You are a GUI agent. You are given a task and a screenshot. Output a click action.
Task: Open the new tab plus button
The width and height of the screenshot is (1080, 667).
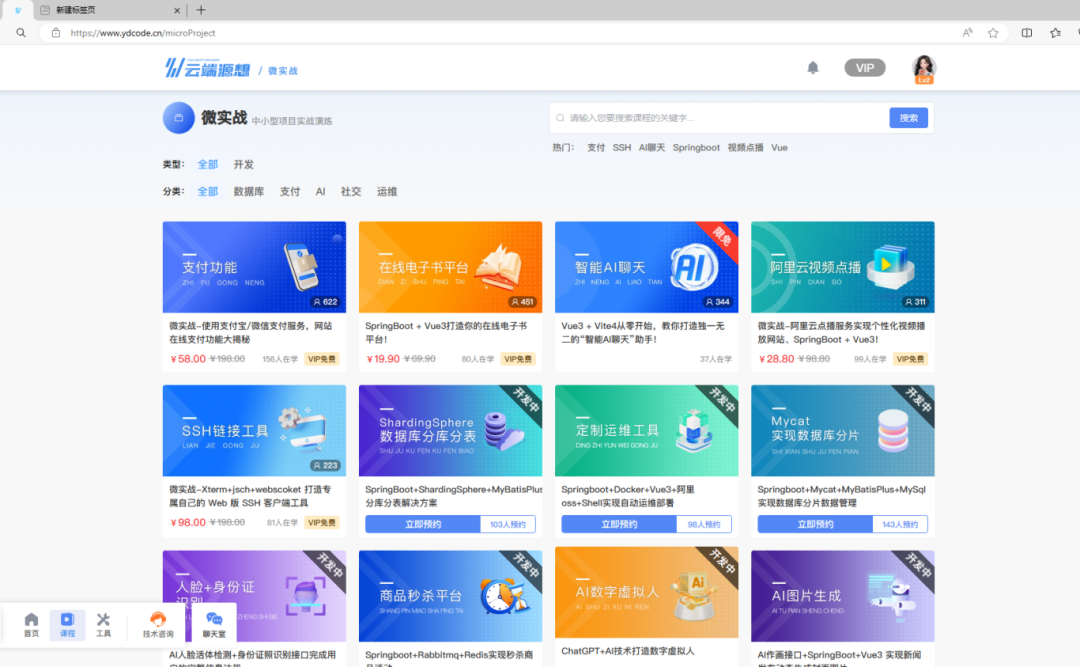(x=201, y=10)
